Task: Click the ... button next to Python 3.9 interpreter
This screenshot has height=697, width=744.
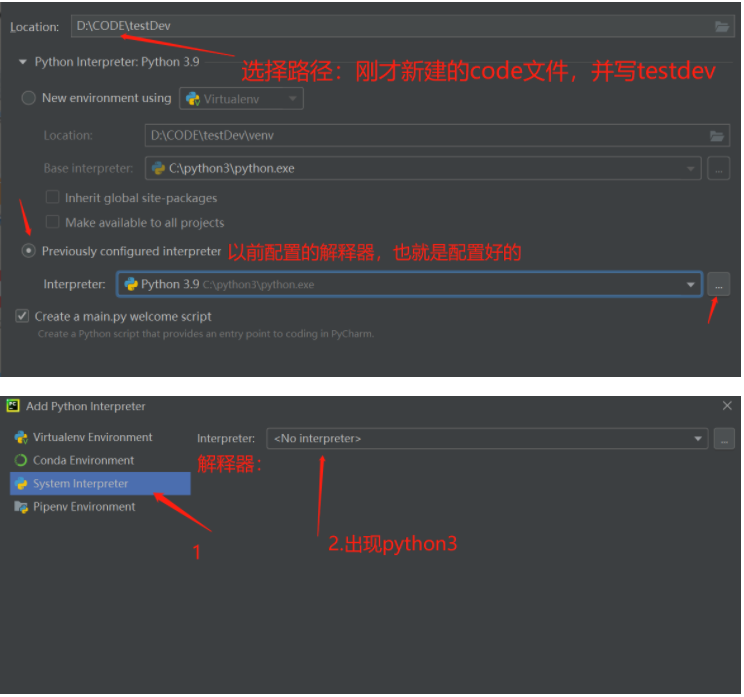Action: pyautogui.click(x=718, y=285)
